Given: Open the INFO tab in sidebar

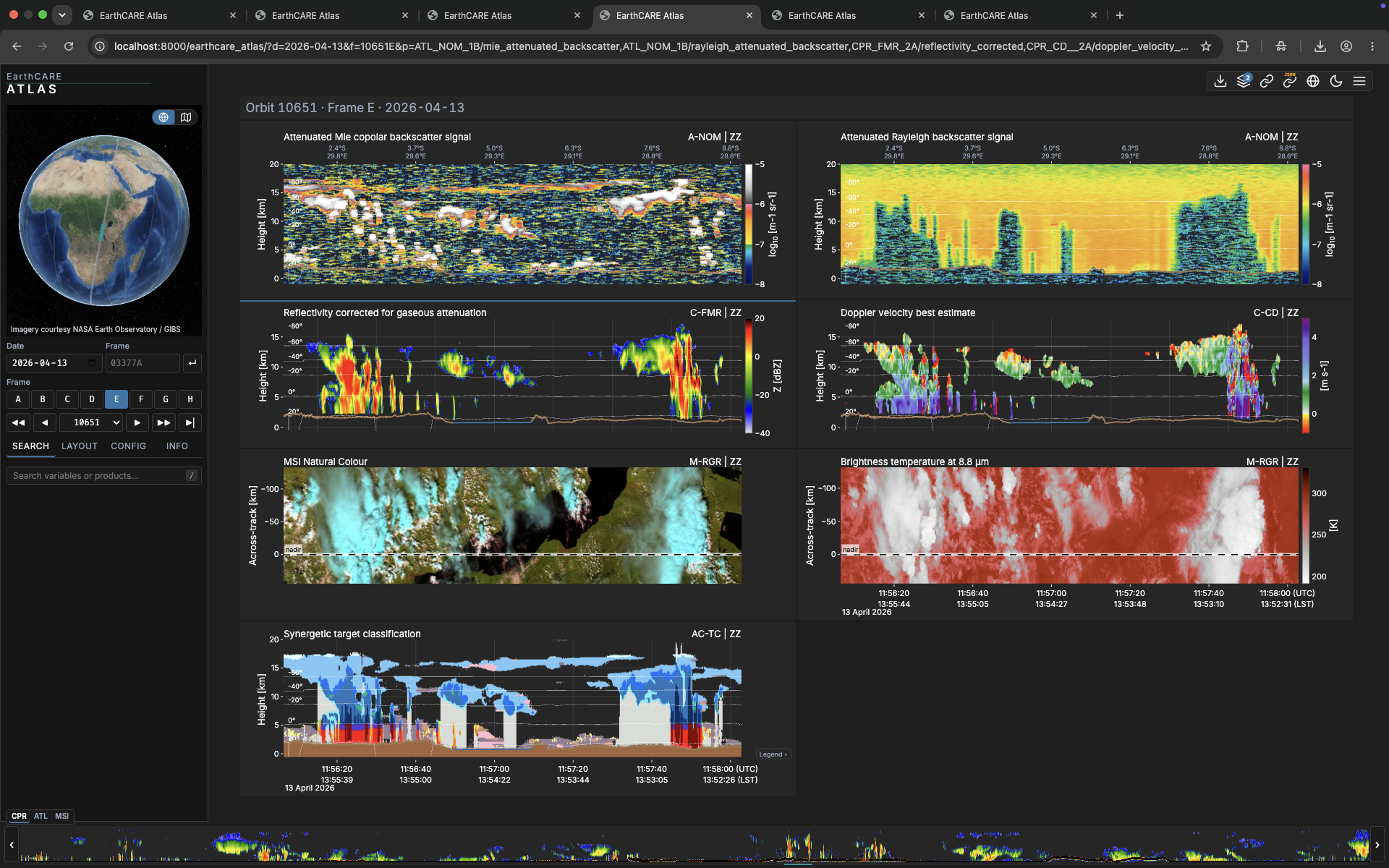Looking at the screenshot, I should (177, 446).
